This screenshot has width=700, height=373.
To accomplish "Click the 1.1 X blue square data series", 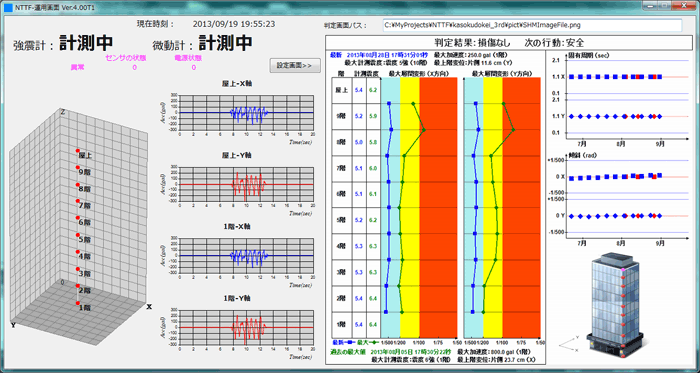I will point(616,77).
